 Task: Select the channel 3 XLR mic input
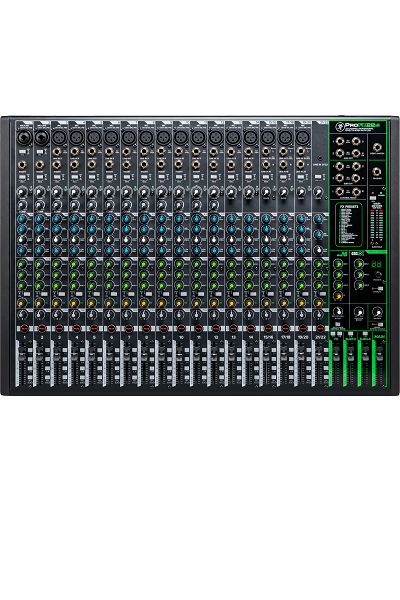coord(59,137)
